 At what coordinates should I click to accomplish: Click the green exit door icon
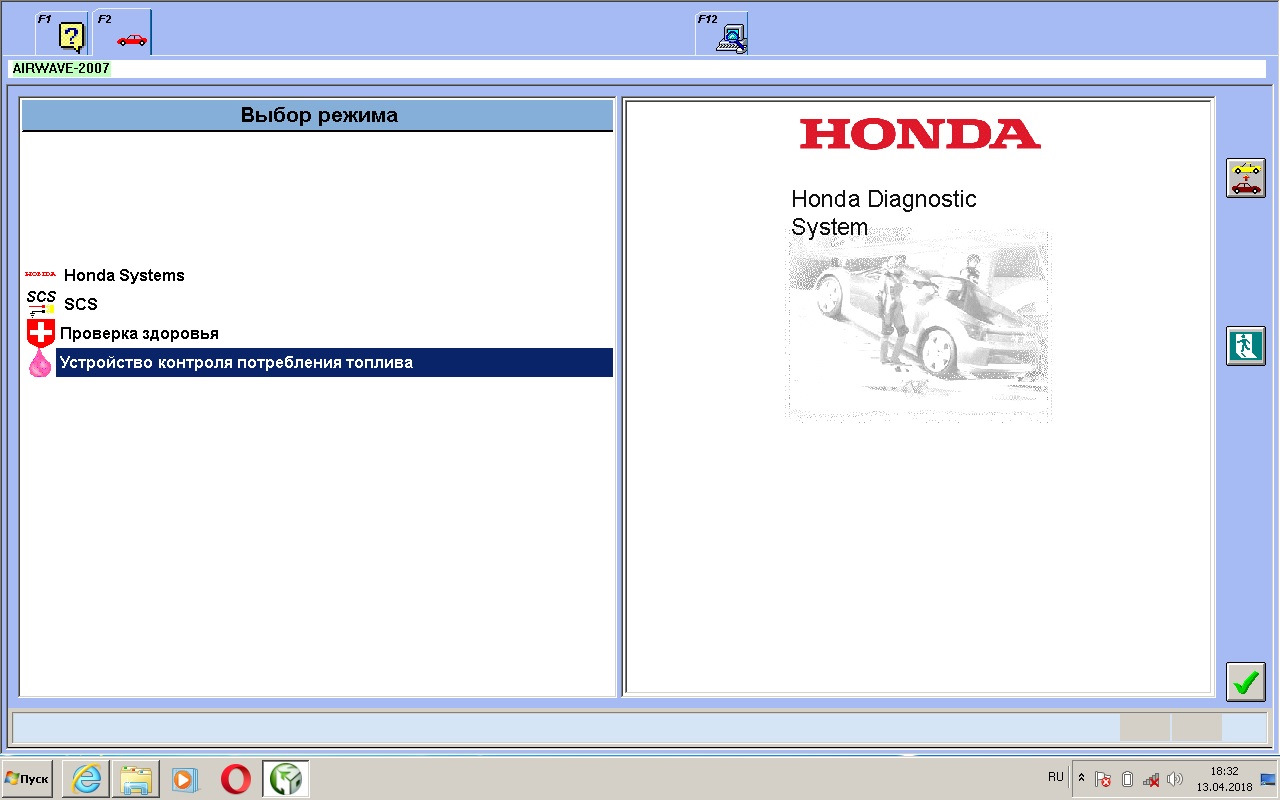click(x=1246, y=346)
